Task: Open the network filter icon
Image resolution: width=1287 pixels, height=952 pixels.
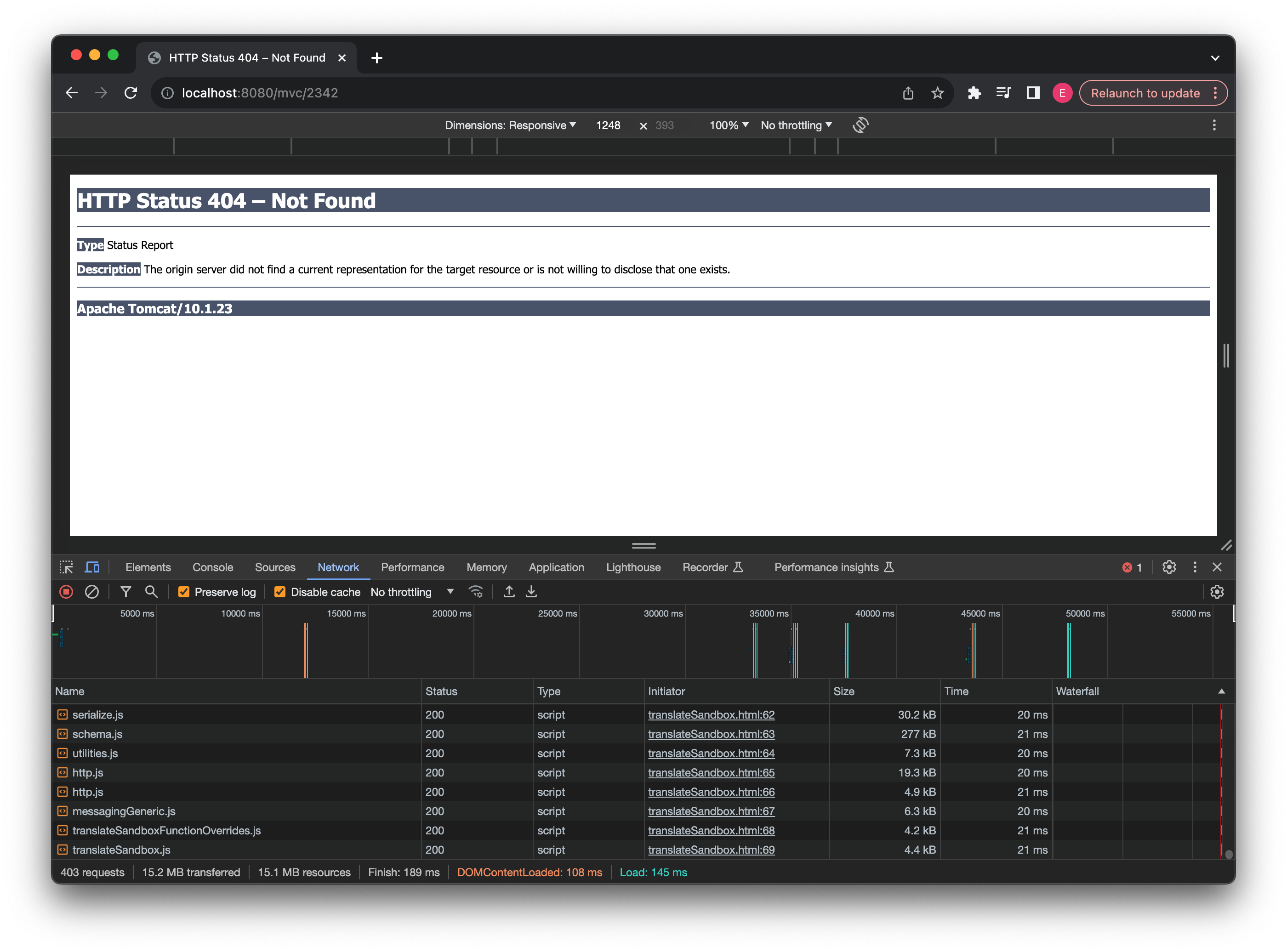Action: coord(125,592)
